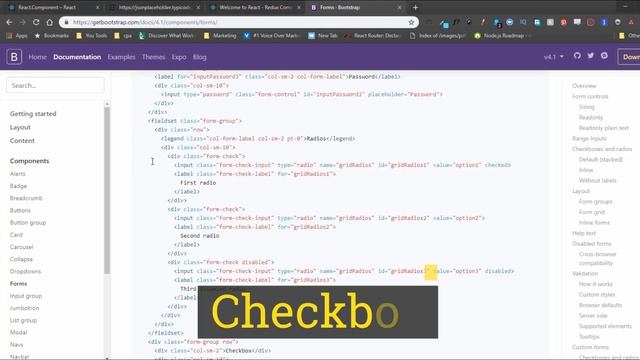Go to Jumbotron component page
Viewport: 640px width, 360px height.
tap(24, 308)
